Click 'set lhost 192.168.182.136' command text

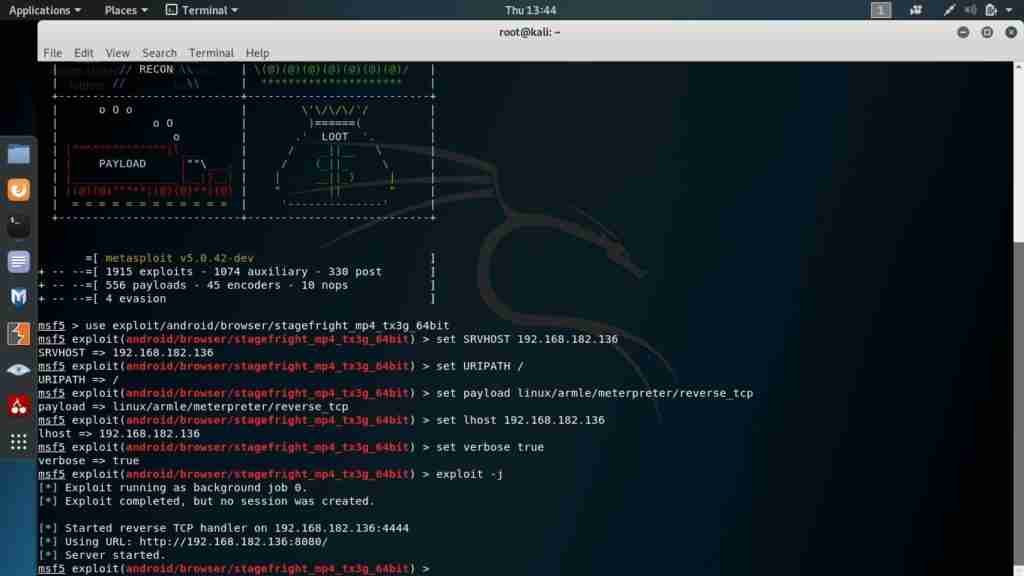pyautogui.click(x=520, y=420)
